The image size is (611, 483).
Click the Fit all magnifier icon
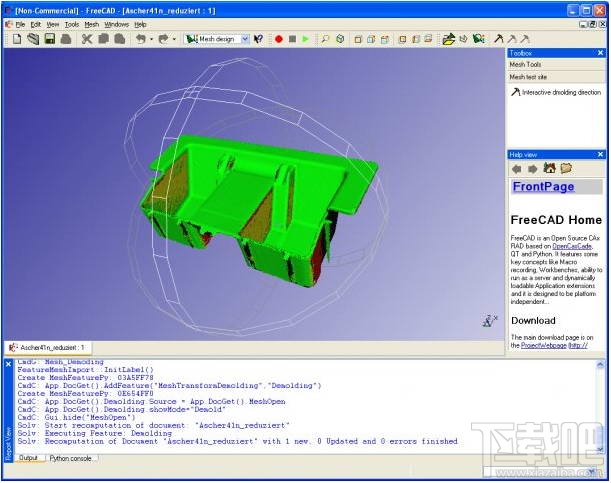coord(325,39)
